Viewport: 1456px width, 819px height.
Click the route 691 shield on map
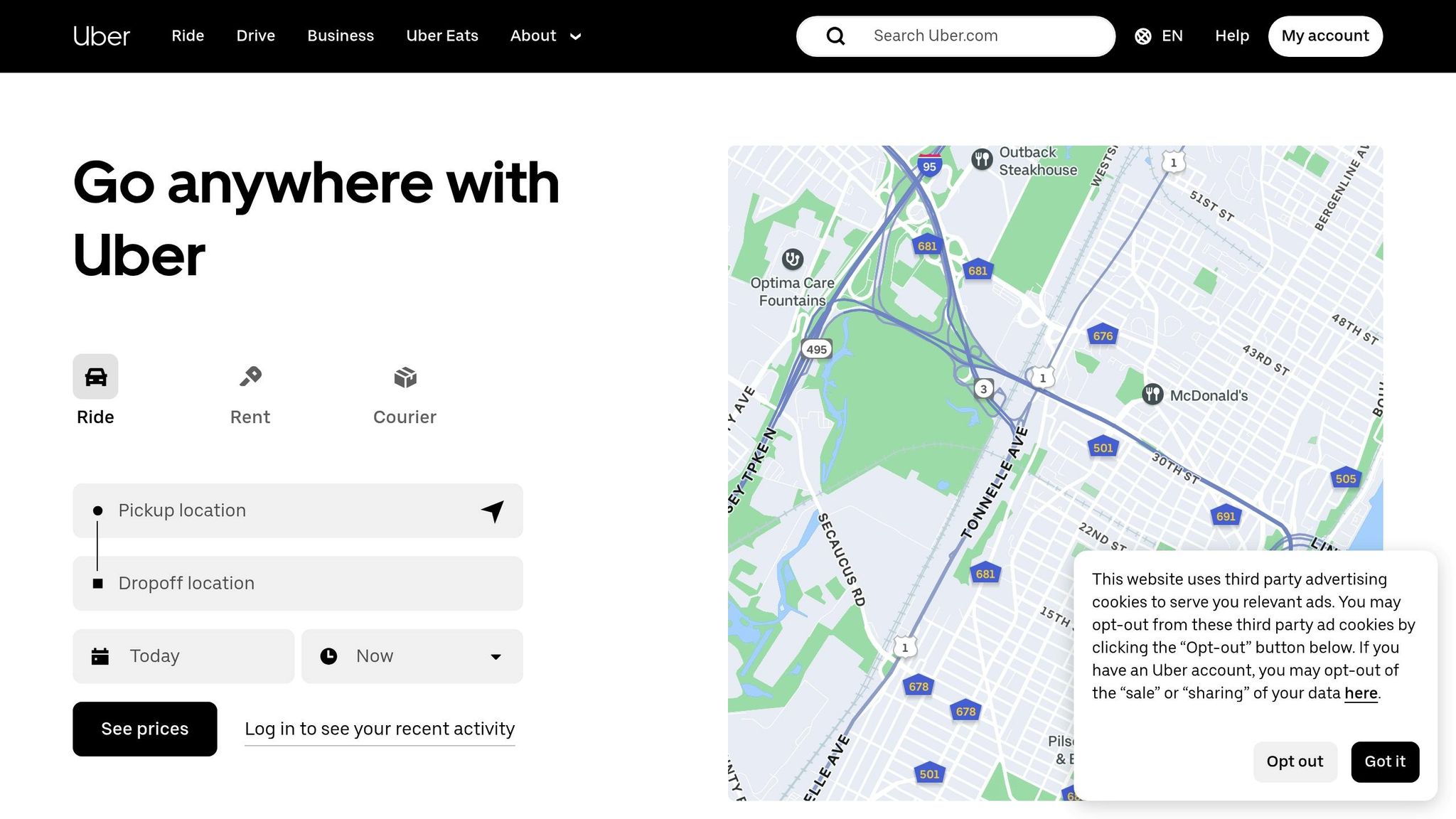1226,516
